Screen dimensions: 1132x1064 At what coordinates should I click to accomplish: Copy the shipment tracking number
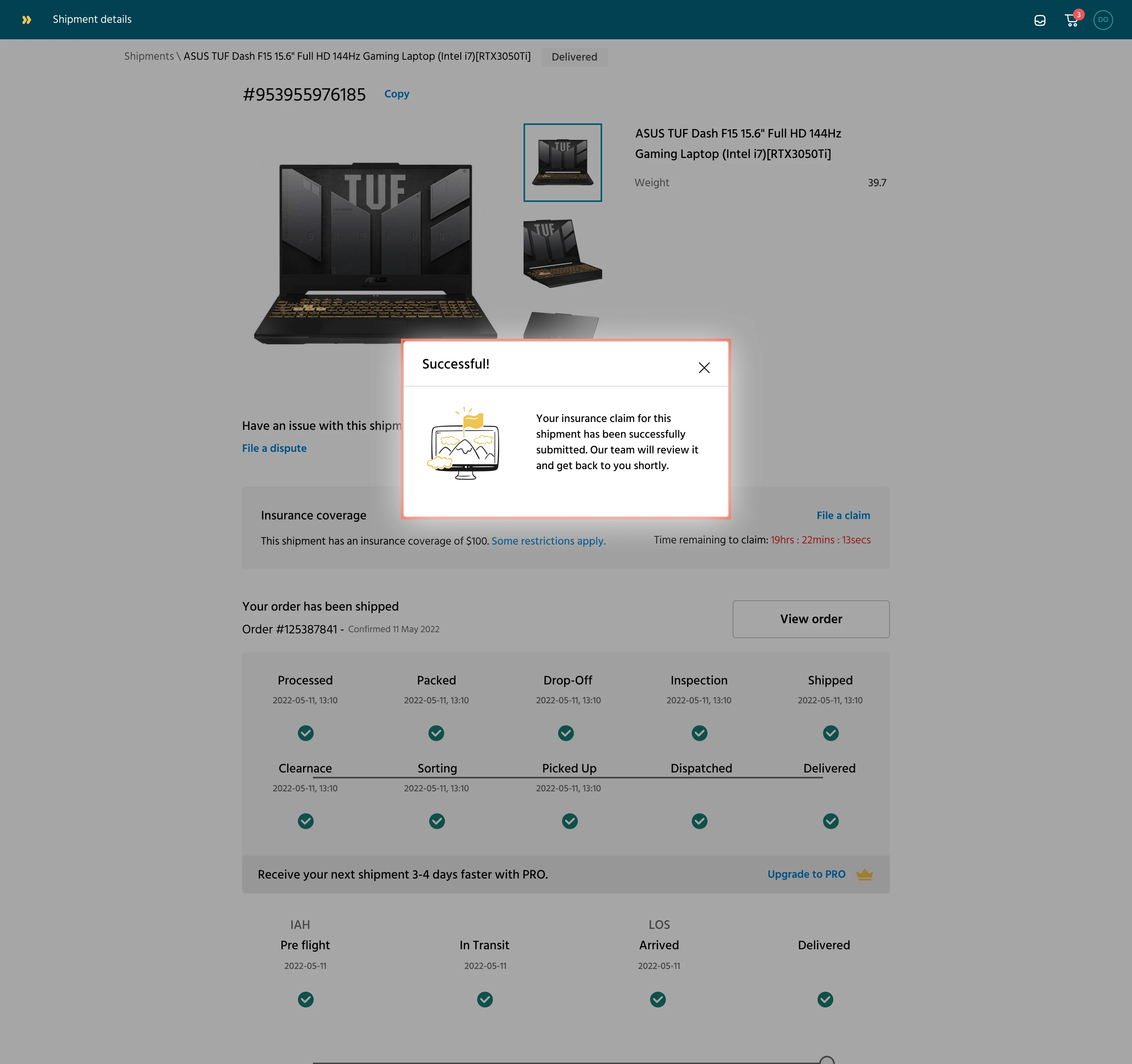[x=396, y=94]
